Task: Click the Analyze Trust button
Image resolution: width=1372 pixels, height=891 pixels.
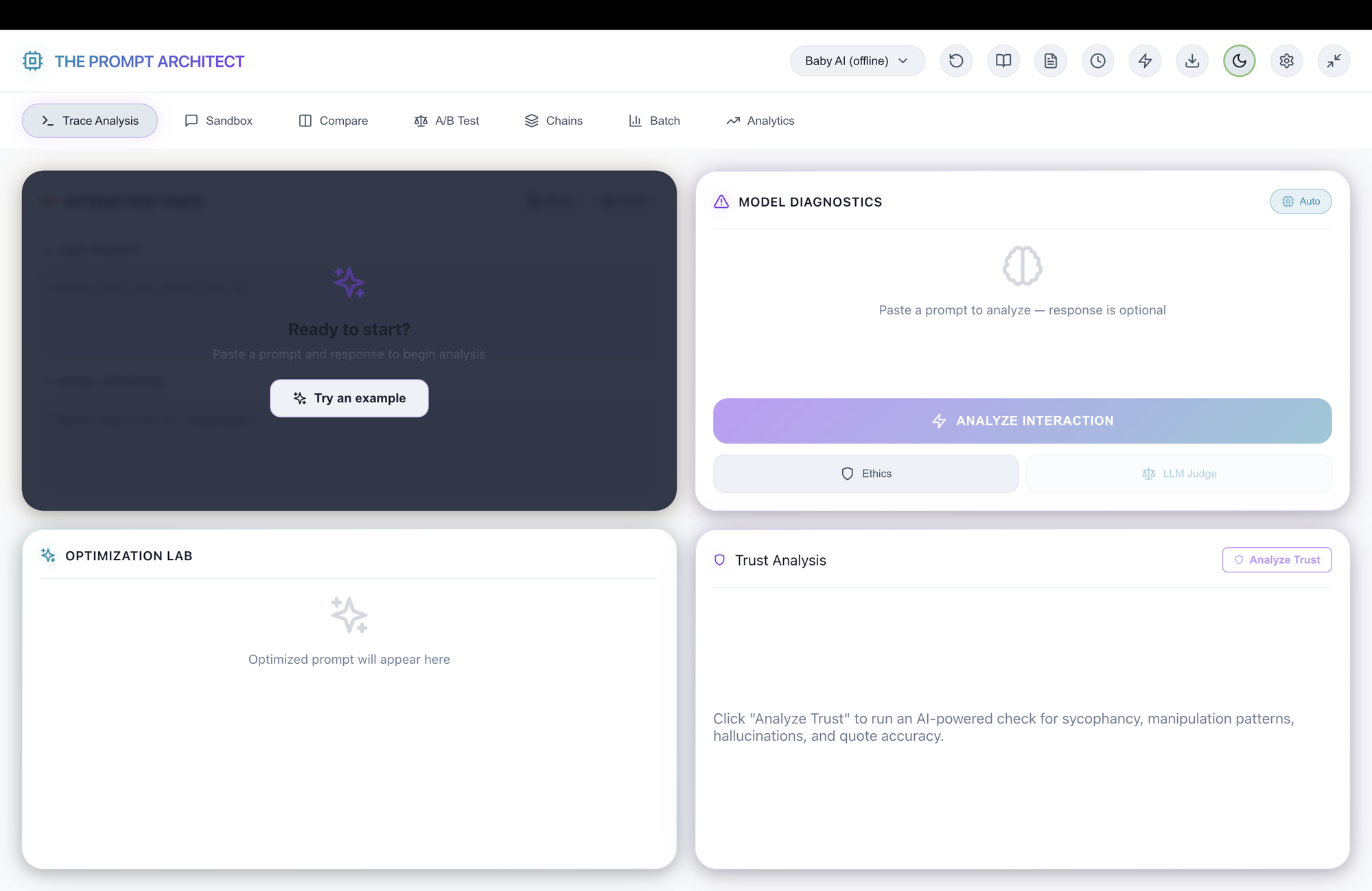Action: [x=1277, y=560]
